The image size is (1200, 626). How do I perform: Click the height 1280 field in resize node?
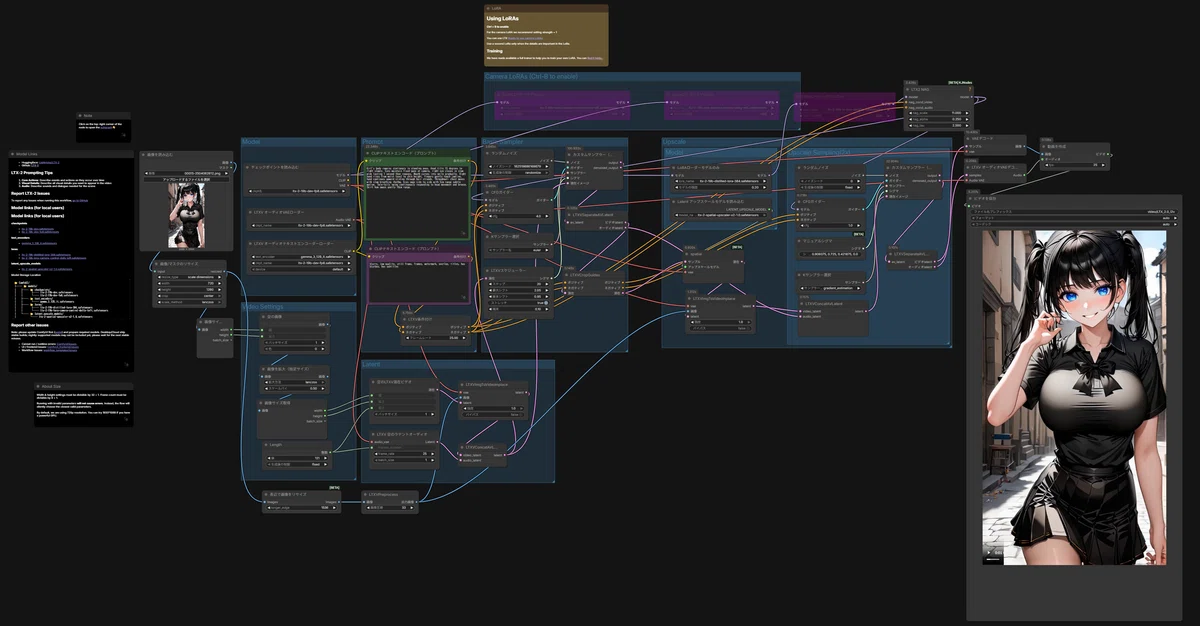[188, 289]
